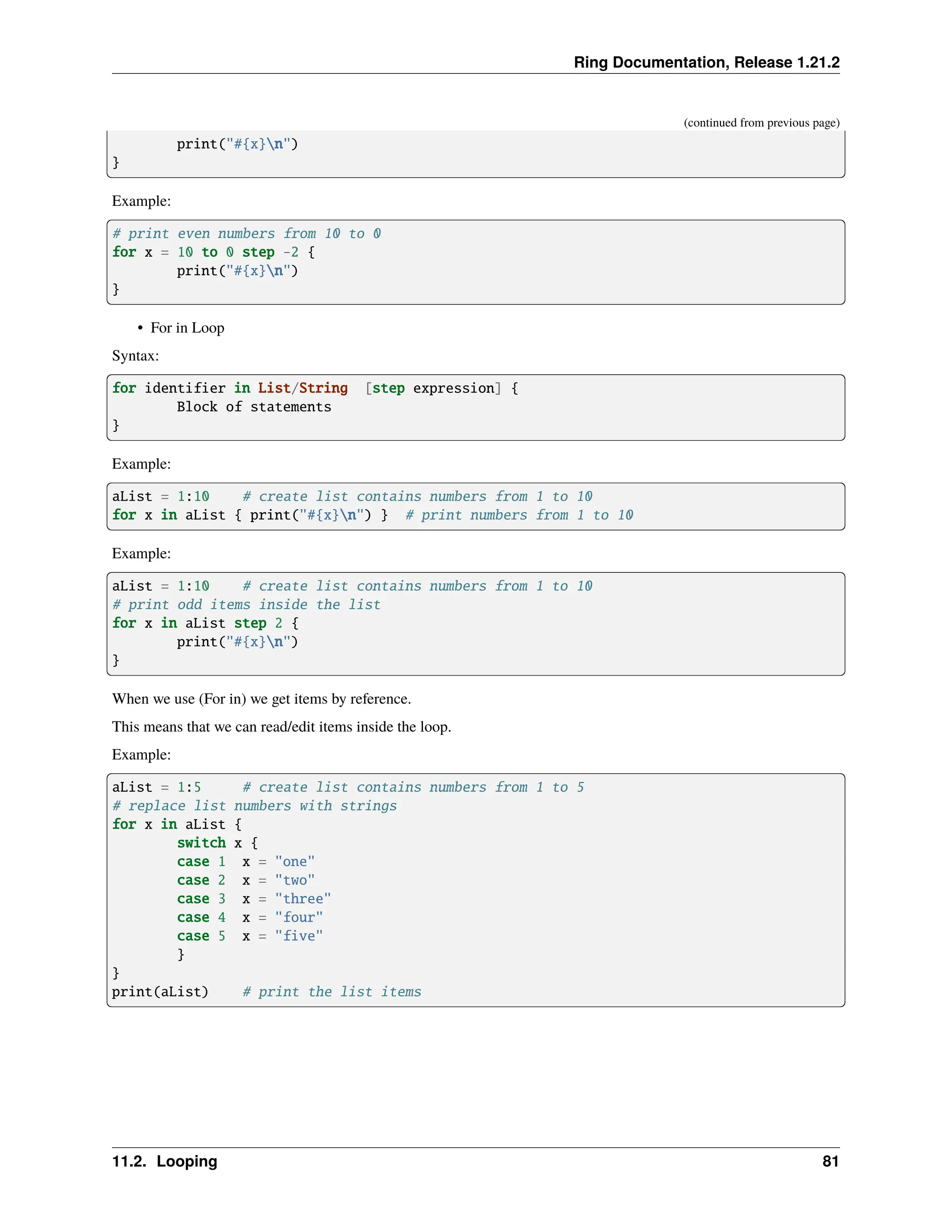Click the 'case 3' line with "three"

[x=254, y=899]
